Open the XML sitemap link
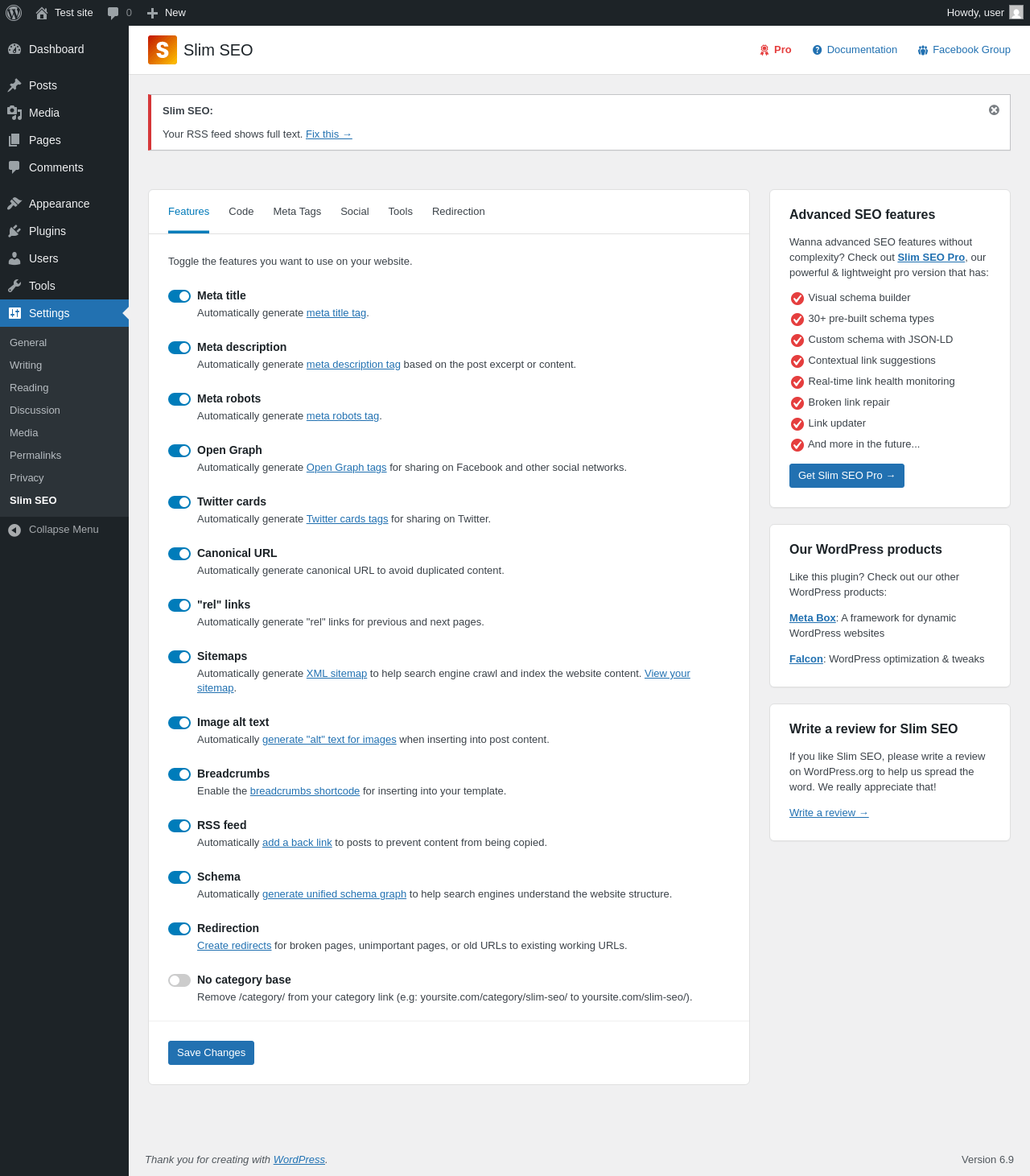This screenshot has height=1176, width=1030. point(336,674)
